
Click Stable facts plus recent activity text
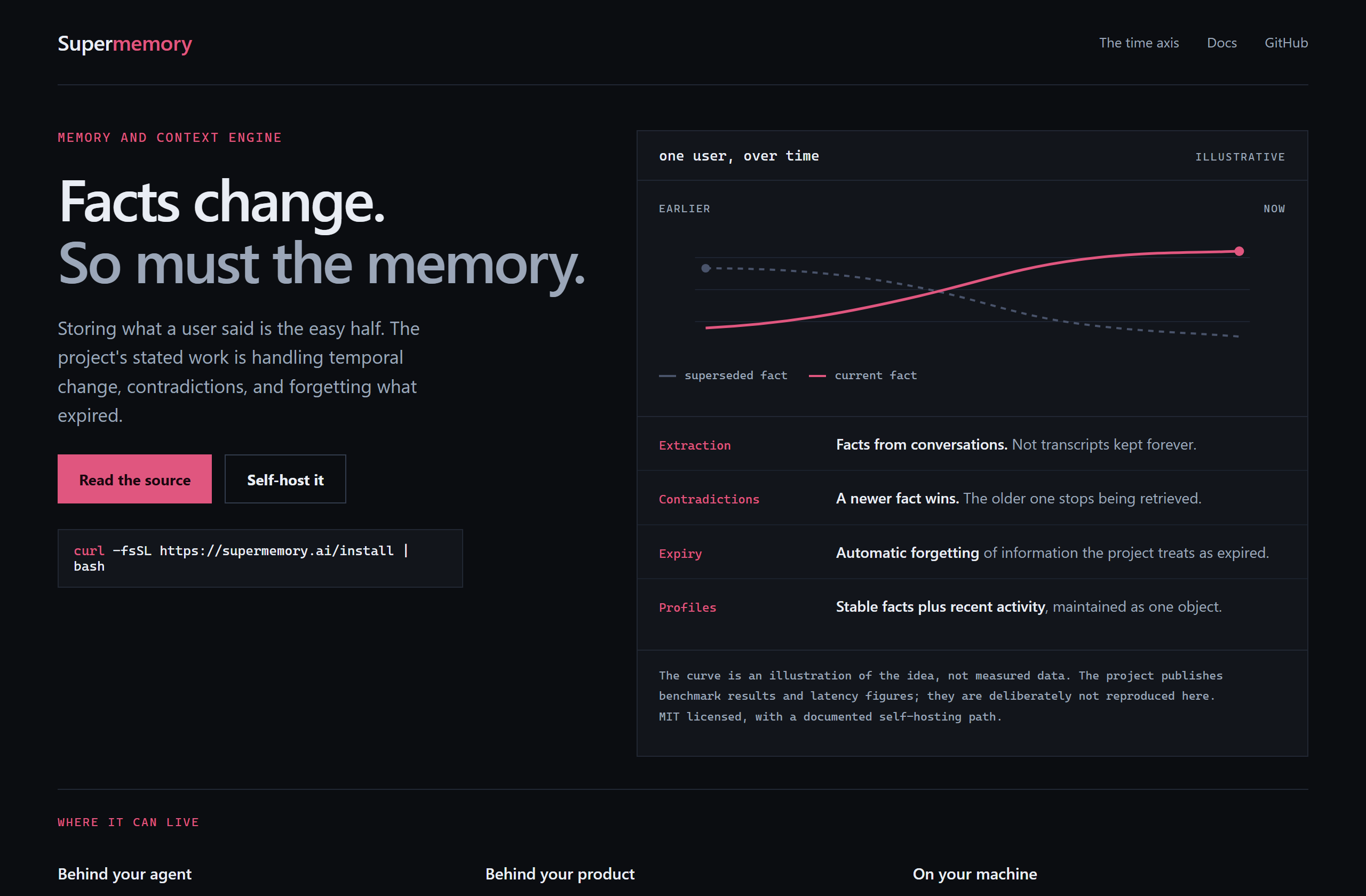tap(940, 606)
